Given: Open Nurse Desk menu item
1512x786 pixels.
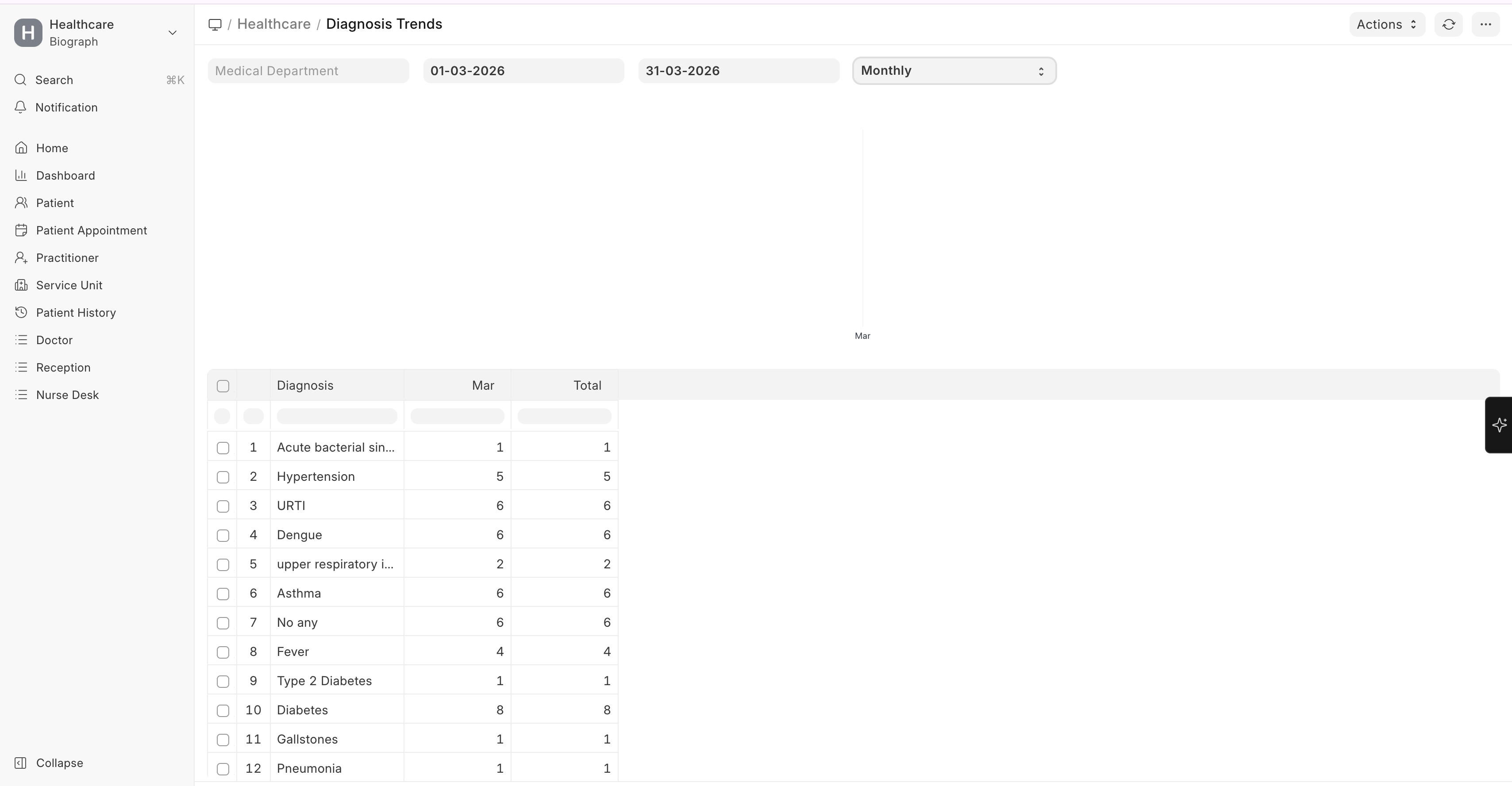Looking at the screenshot, I should coord(67,395).
